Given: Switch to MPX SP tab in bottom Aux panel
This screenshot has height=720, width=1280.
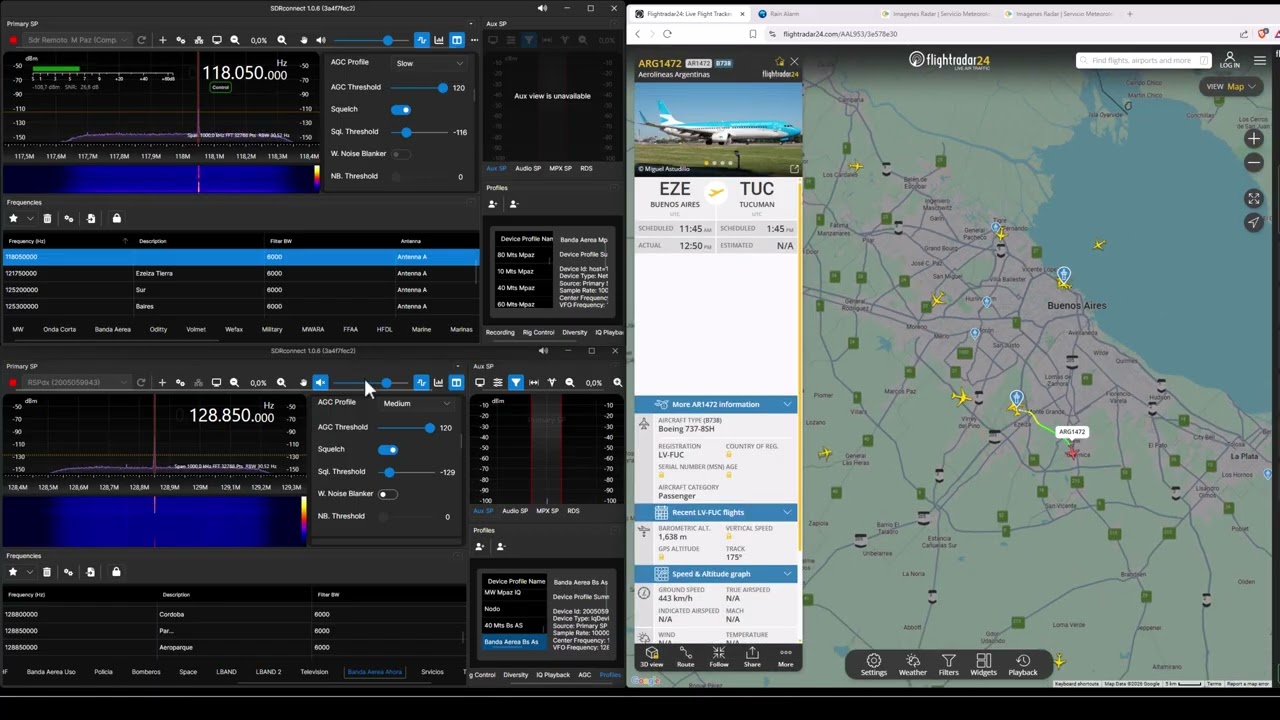Looking at the screenshot, I should (547, 510).
